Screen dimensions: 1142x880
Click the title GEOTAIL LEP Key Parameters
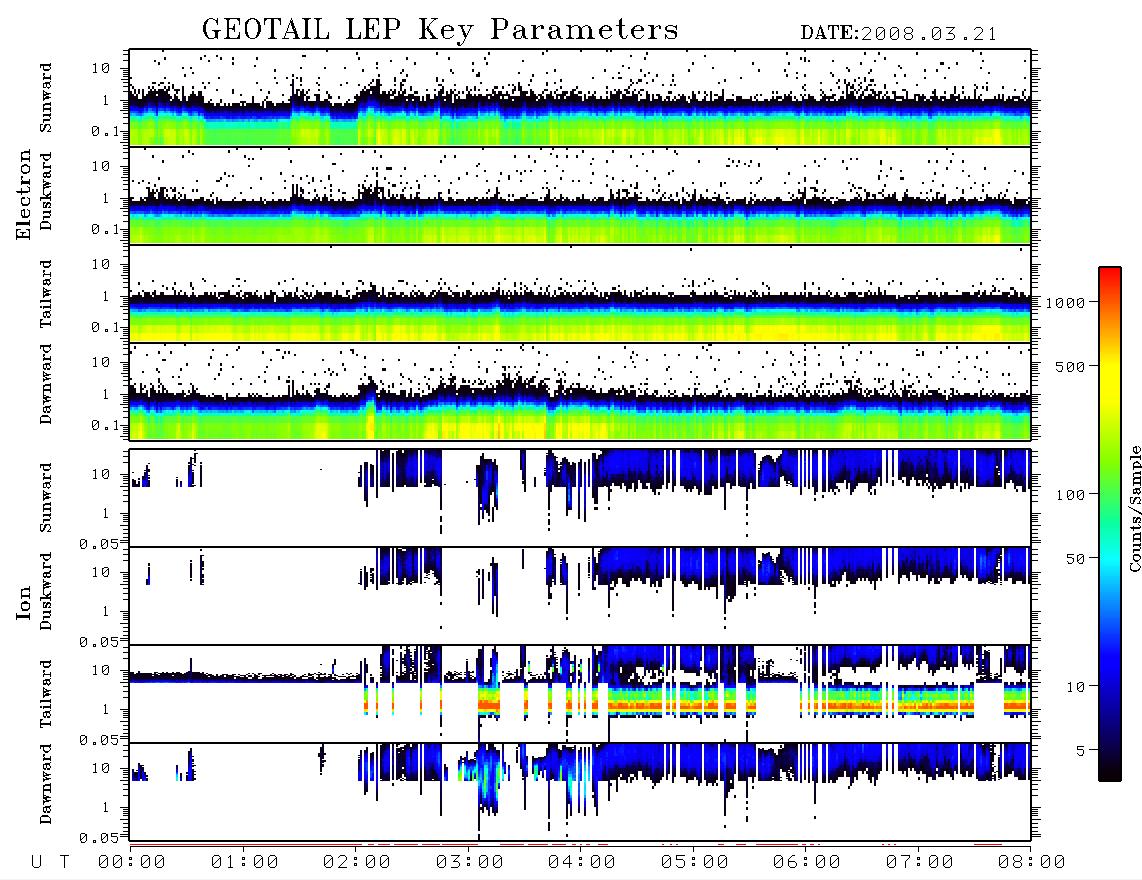click(x=440, y=30)
